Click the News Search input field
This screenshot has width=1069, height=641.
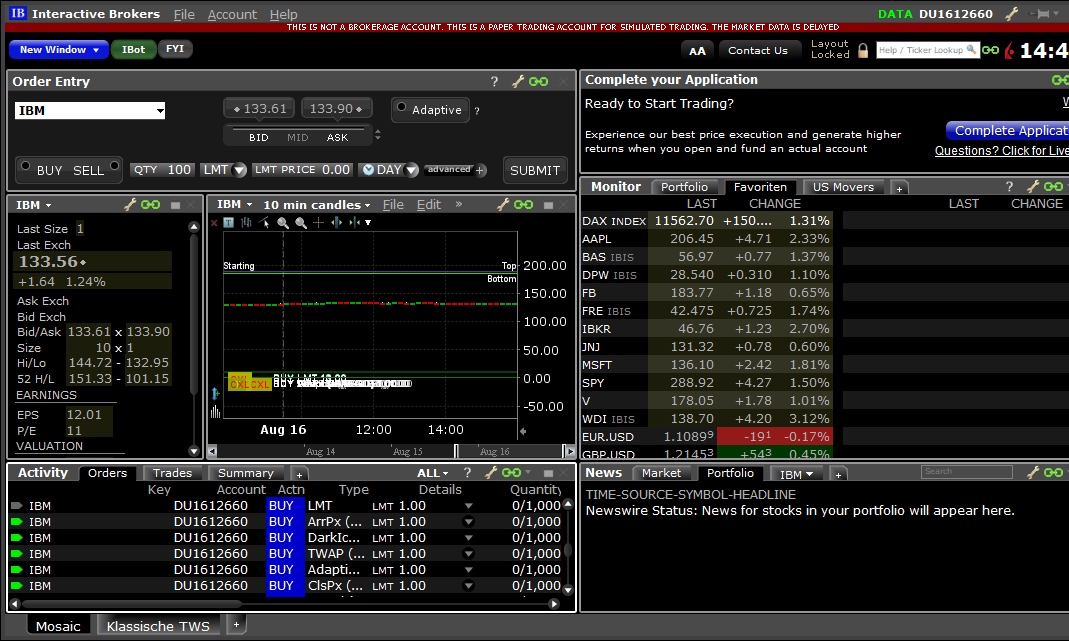[x=967, y=472]
